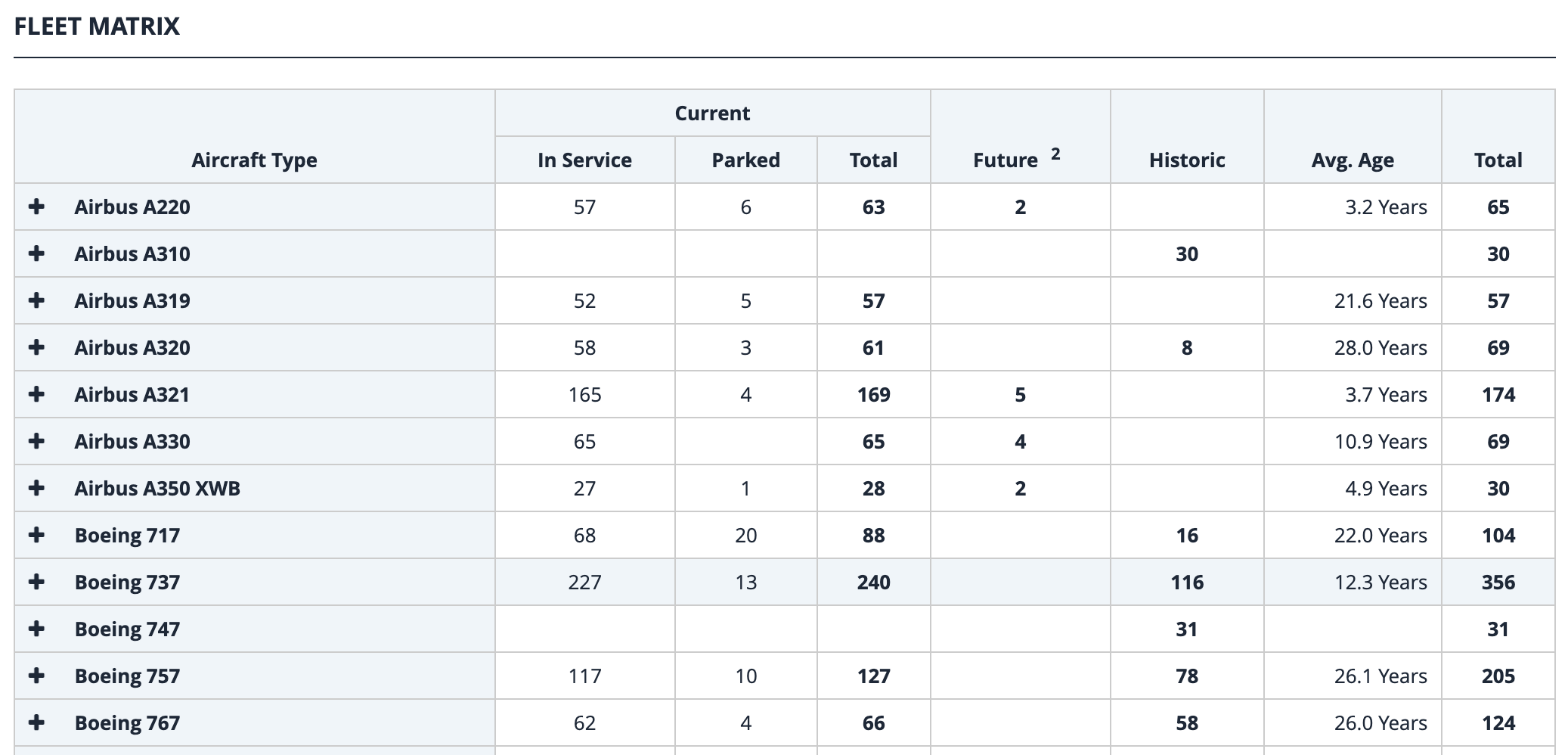1568x755 pixels.
Task: Select the 27 in-service Airbus A350 XWB cell
Action: (584, 489)
